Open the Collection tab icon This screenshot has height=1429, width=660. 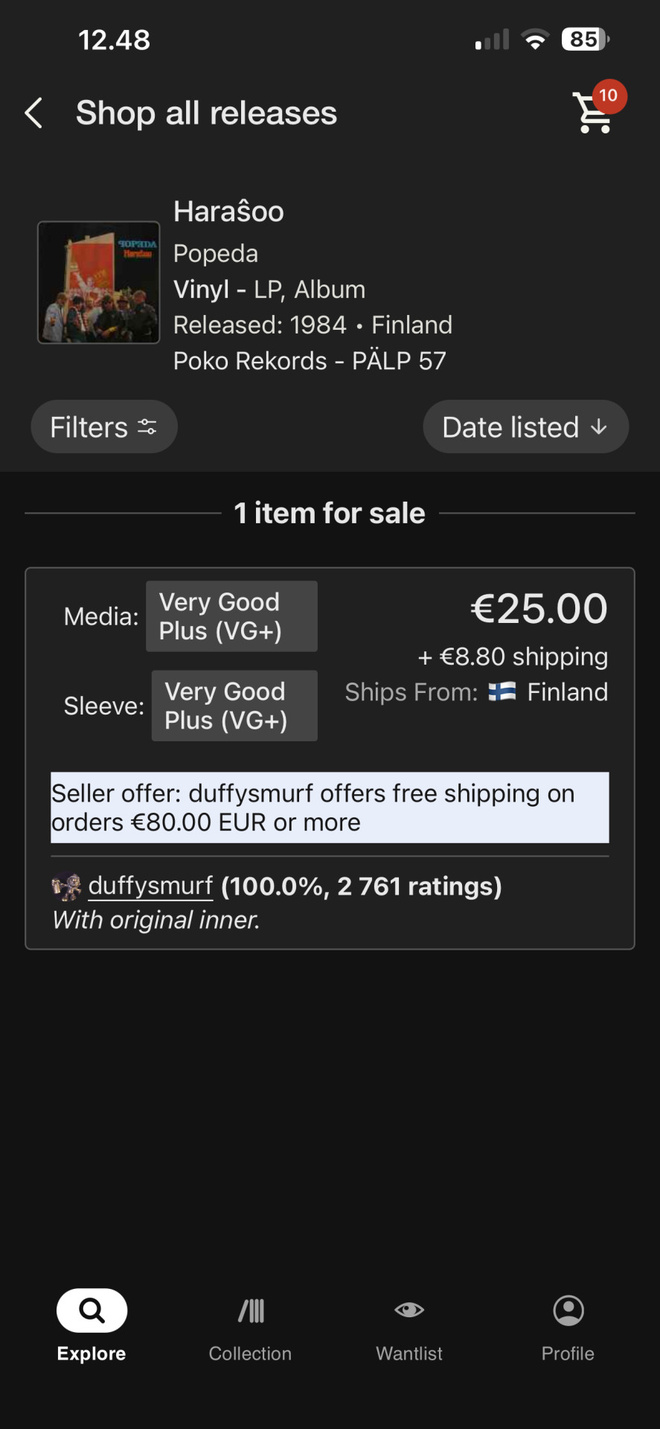250,1310
